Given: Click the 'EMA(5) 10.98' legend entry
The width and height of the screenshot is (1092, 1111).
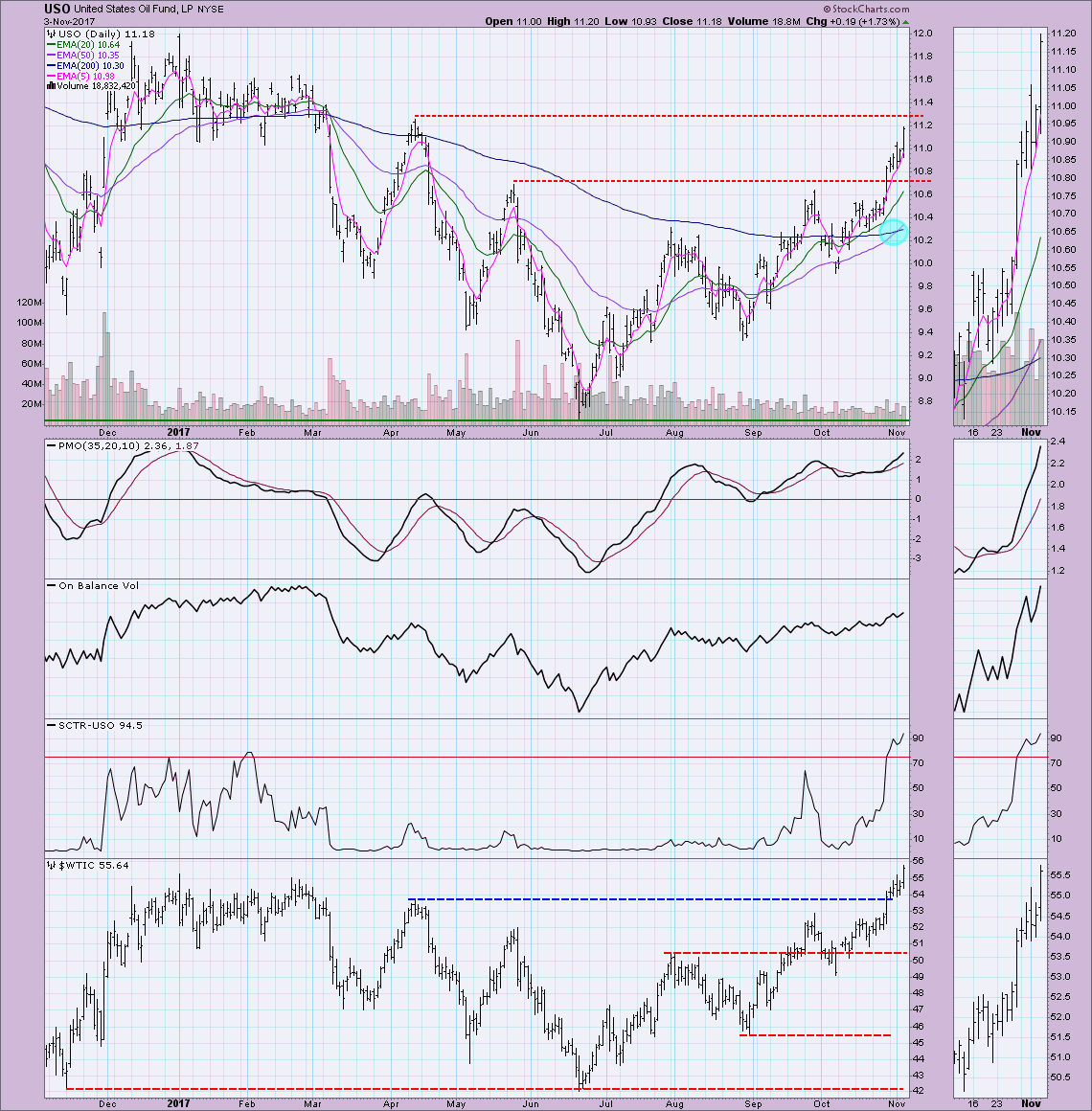Looking at the screenshot, I should click(86, 77).
